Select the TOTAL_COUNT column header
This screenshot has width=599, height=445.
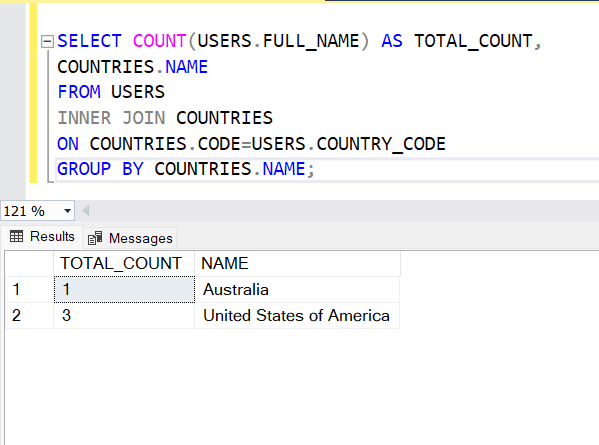coord(124,264)
